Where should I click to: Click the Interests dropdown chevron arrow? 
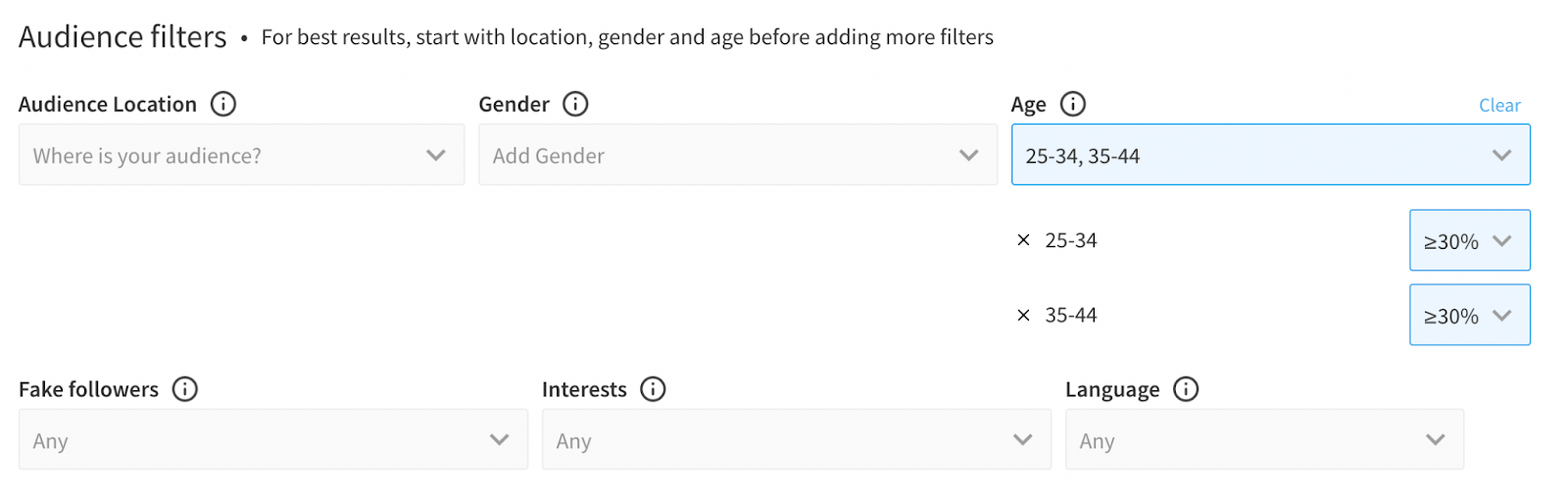(1022, 439)
